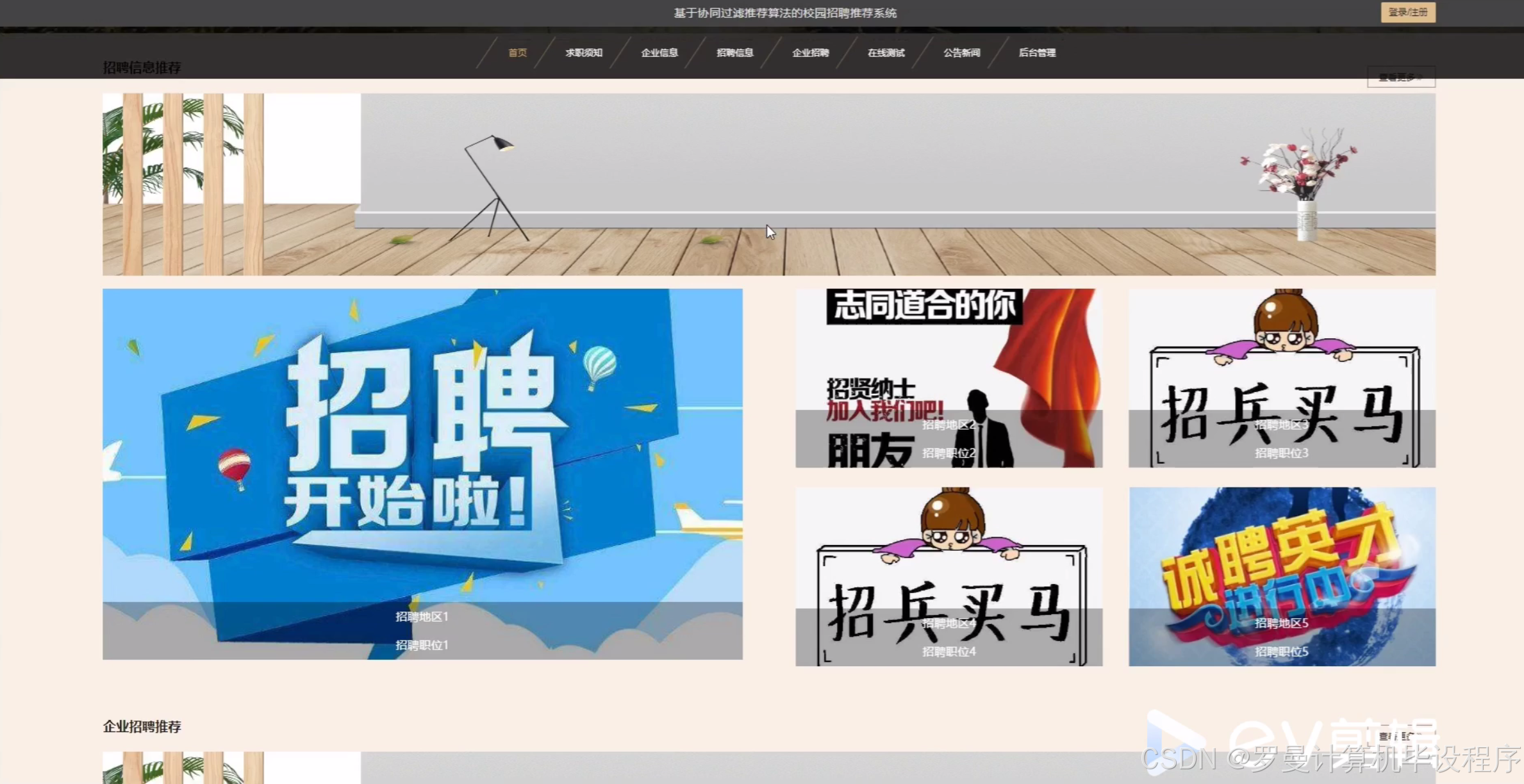Image resolution: width=1524 pixels, height=784 pixels.
Task: Click the 招聘地区2 caption text
Action: (x=948, y=425)
